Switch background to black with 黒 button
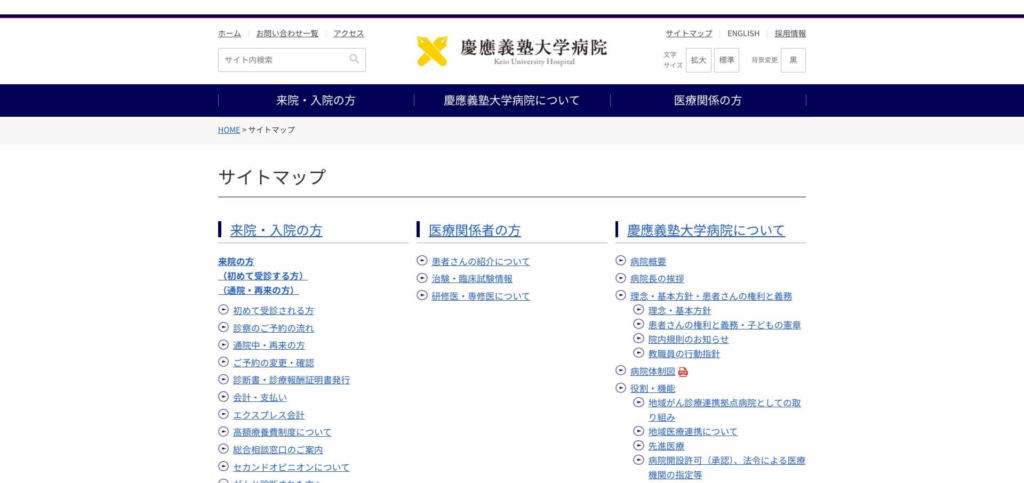1024x483 pixels. pyautogui.click(x=793, y=60)
